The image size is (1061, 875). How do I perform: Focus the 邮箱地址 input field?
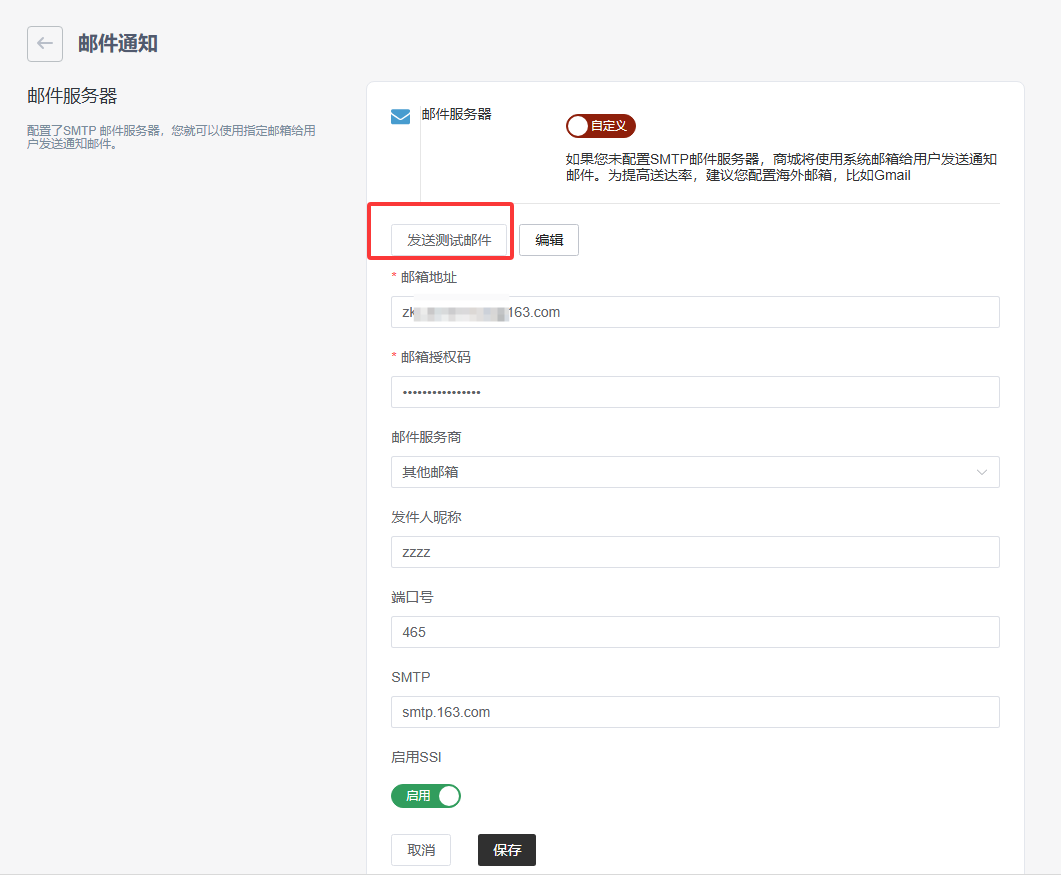(694, 312)
